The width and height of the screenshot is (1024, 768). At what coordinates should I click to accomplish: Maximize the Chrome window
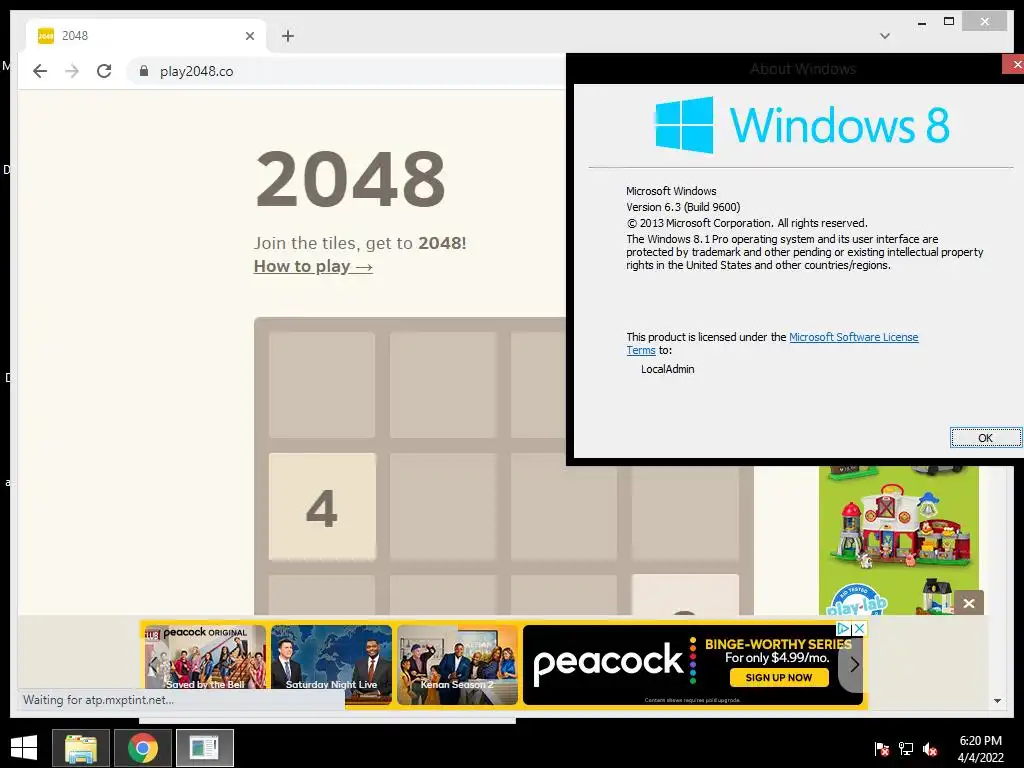click(949, 22)
